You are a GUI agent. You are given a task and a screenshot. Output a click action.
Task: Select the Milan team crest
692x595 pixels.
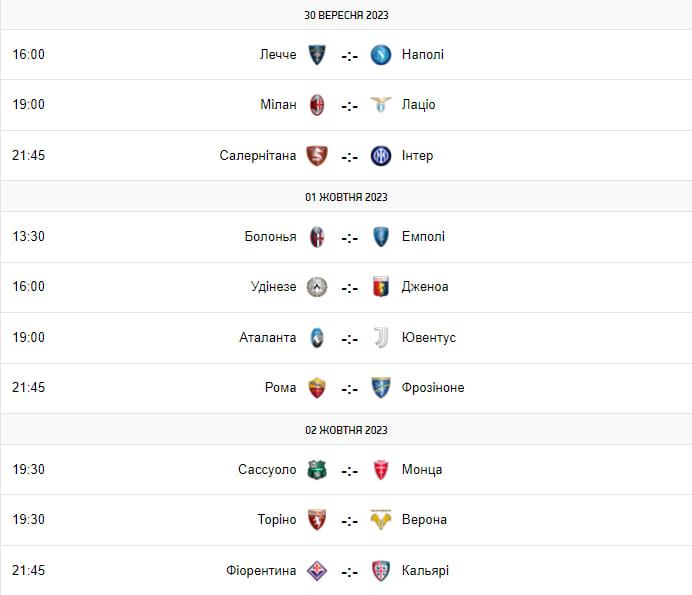tap(317, 105)
